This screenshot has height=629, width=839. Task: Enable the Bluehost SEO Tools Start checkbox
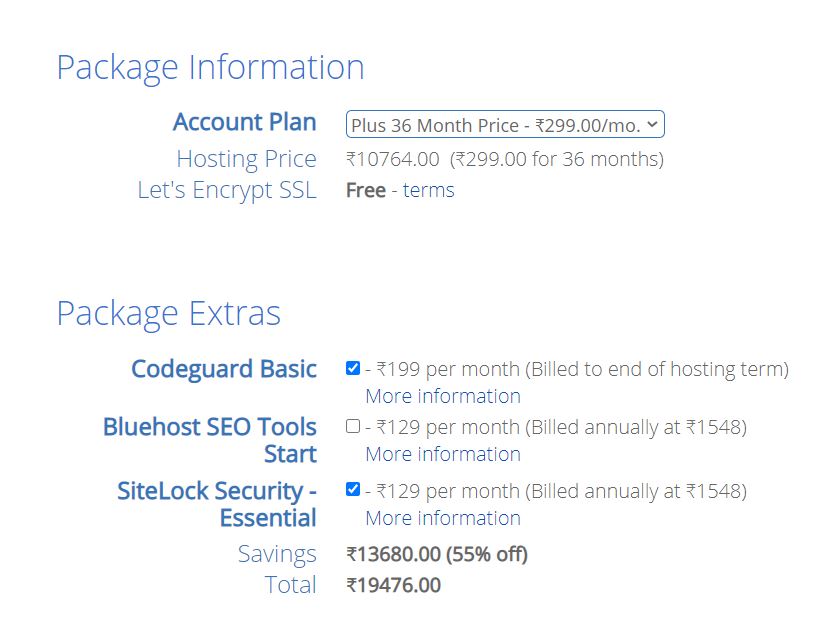[x=353, y=426]
